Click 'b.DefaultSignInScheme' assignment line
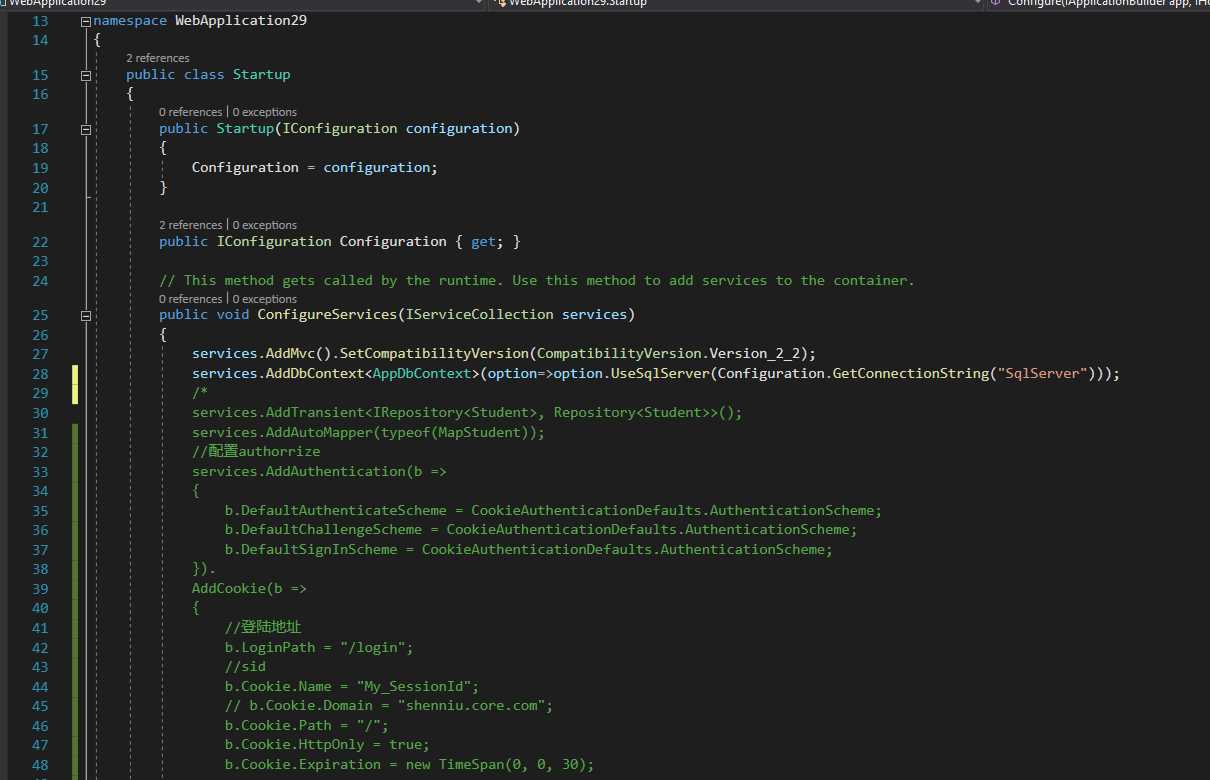1210x780 pixels. tap(529, 550)
